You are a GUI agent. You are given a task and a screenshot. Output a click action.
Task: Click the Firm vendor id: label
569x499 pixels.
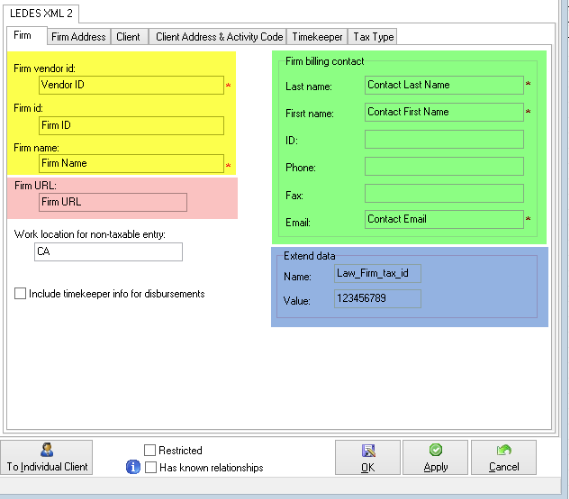click(44, 68)
